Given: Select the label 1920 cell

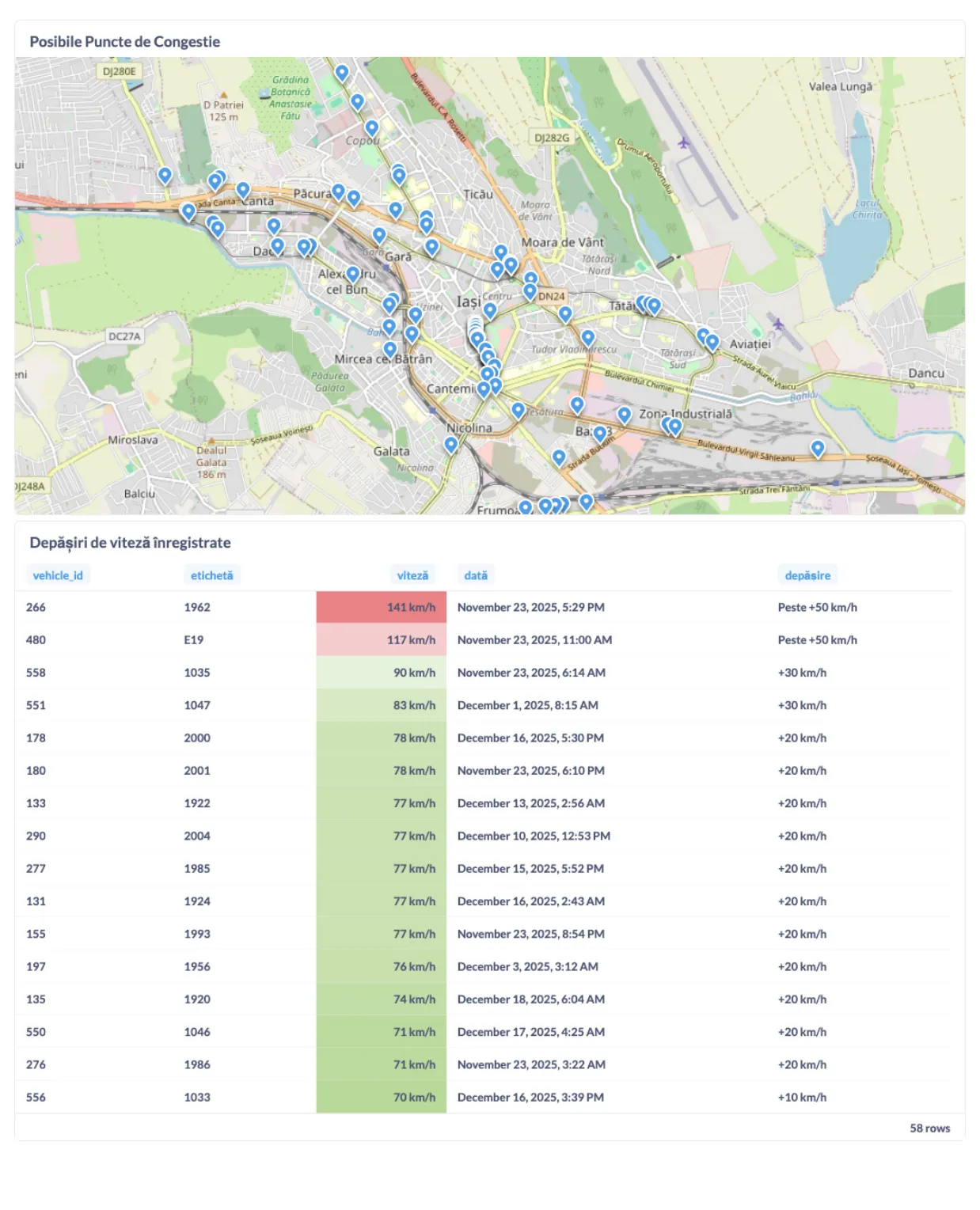Looking at the screenshot, I should coord(197,999).
